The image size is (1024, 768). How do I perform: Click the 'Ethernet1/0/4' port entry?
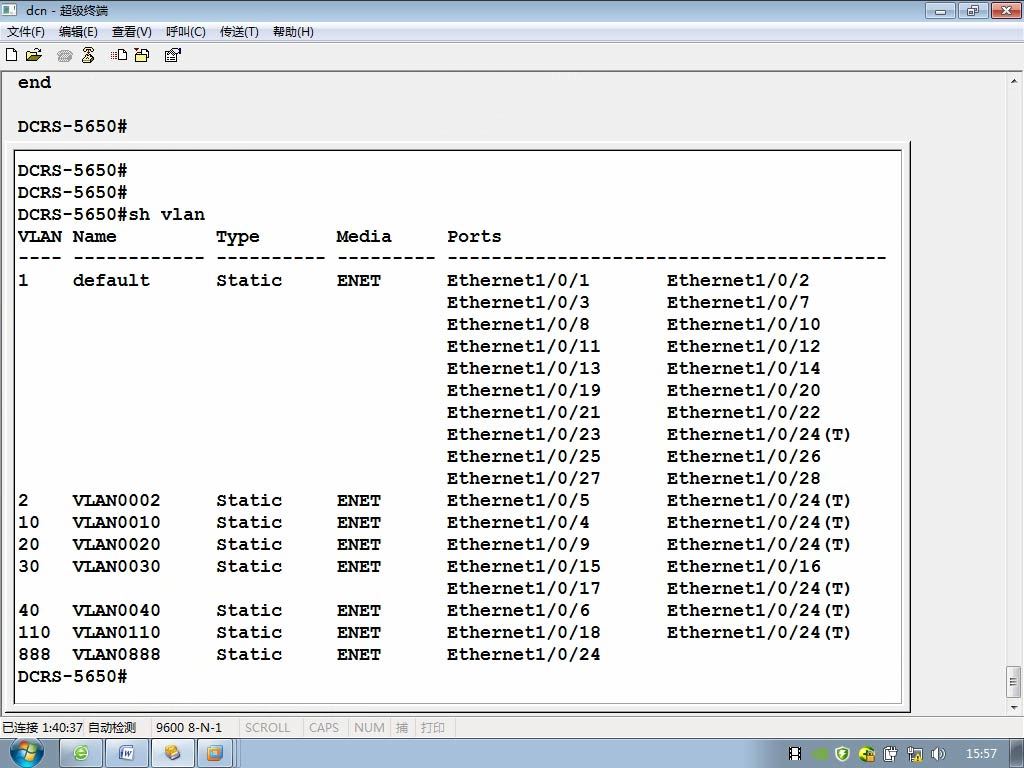(x=518, y=522)
